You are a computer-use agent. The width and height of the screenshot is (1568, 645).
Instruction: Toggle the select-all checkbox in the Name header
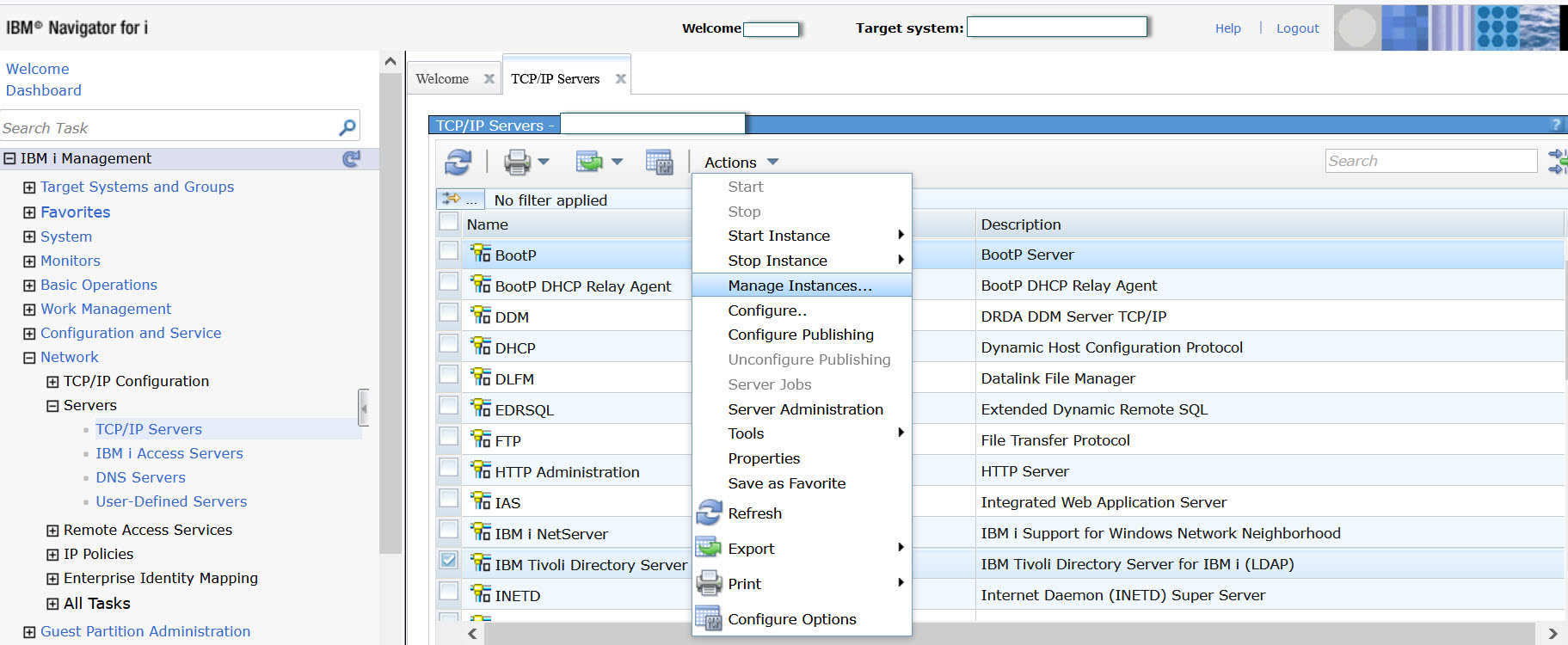448,222
